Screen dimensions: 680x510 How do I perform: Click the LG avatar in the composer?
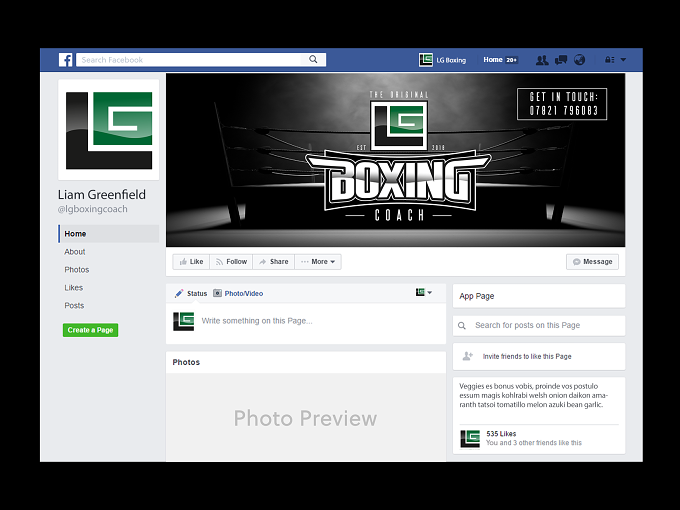[x=183, y=321]
